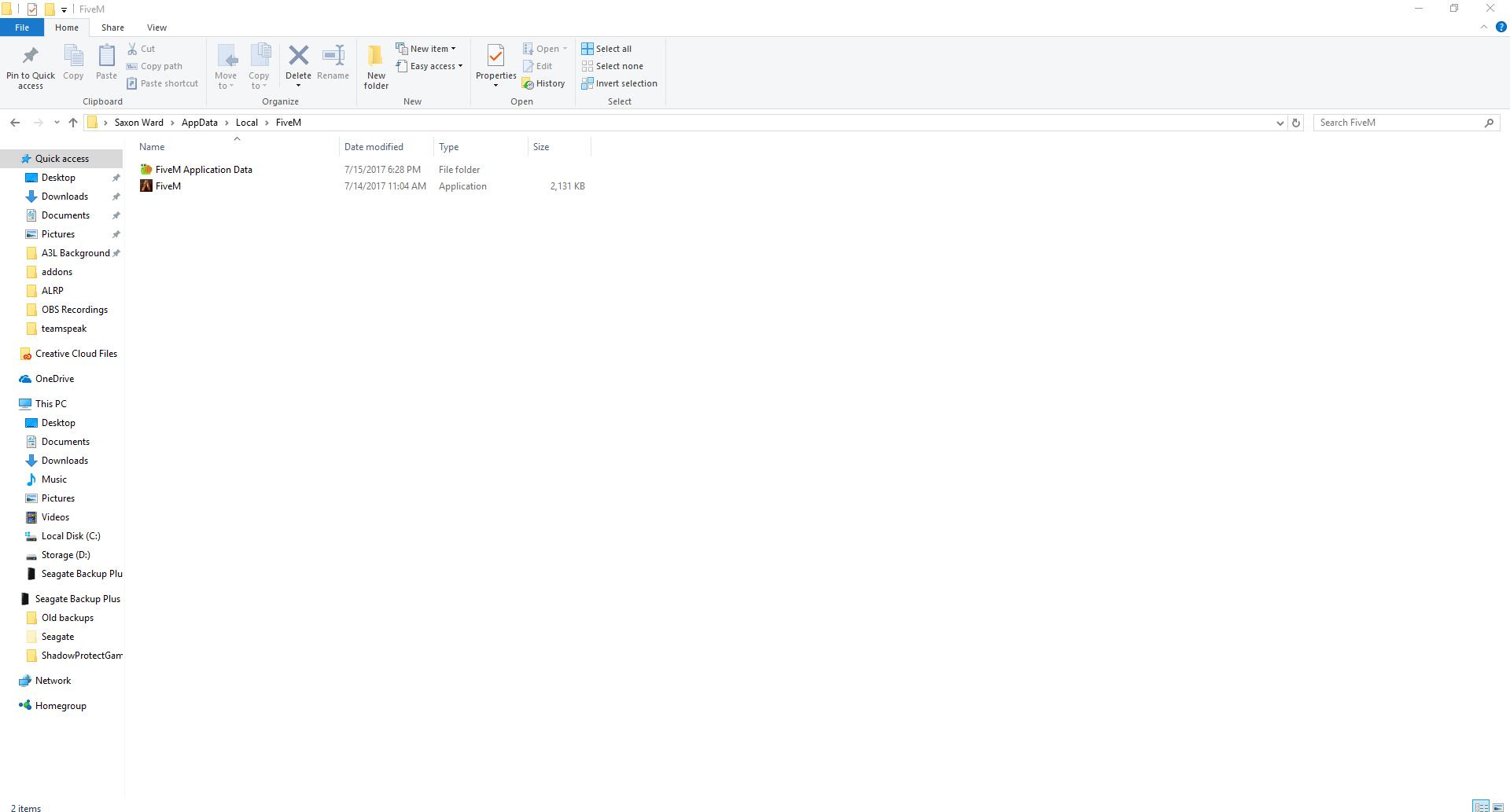Select Quick access in the navigation pane
Screen dimensions: 1510x812
61,159
